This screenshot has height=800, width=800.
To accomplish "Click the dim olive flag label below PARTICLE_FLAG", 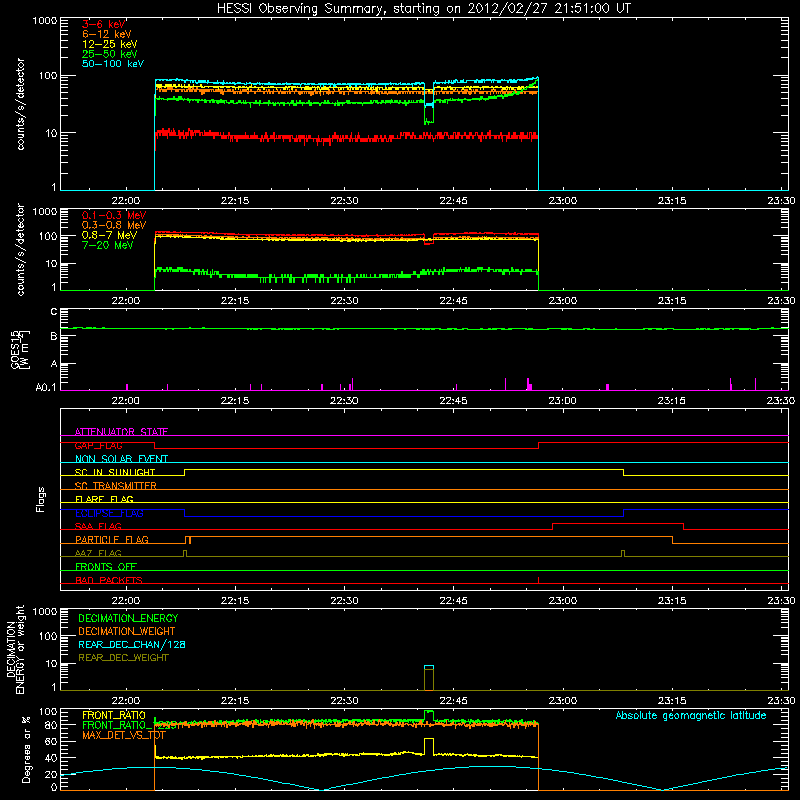I will pyautogui.click(x=98, y=553).
